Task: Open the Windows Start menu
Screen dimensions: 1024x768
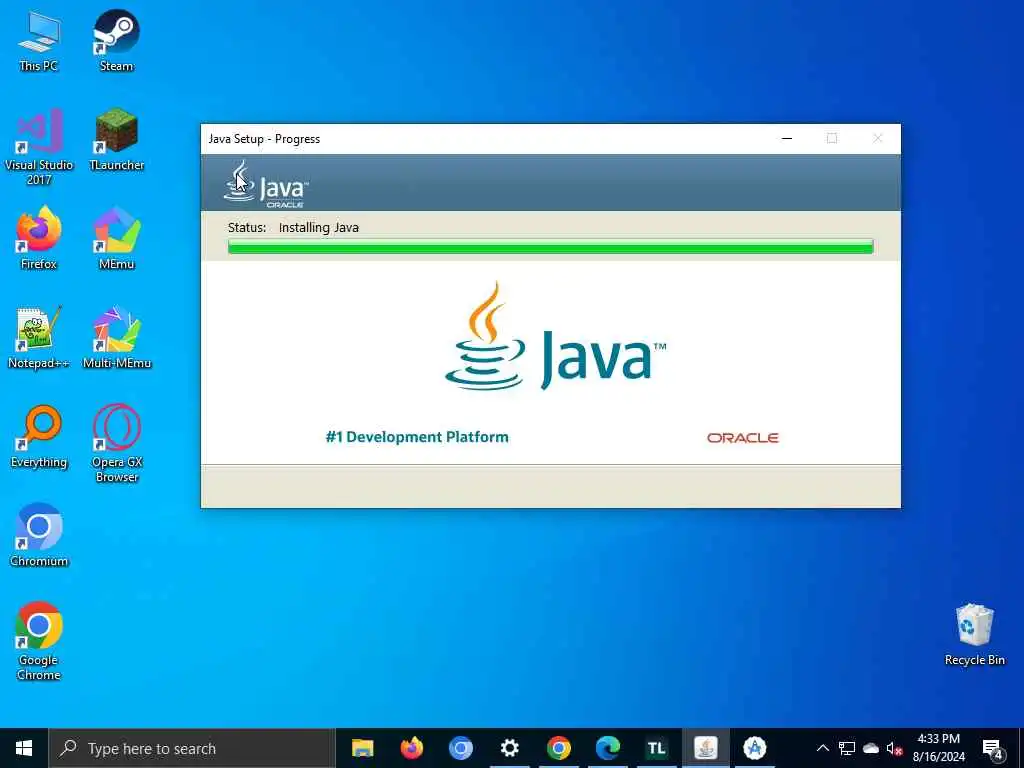Action: pyautogui.click(x=24, y=748)
